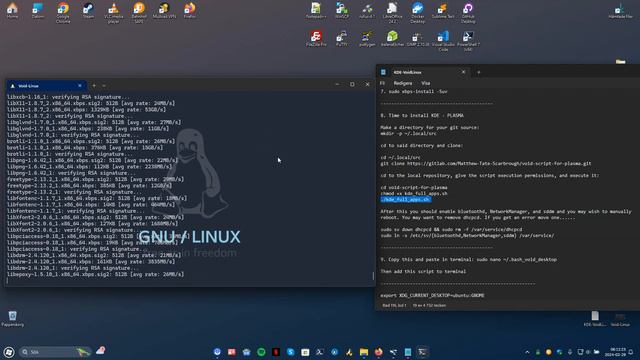Open the Visa menu in Notepad
640x360 pixels.
click(x=425, y=83)
